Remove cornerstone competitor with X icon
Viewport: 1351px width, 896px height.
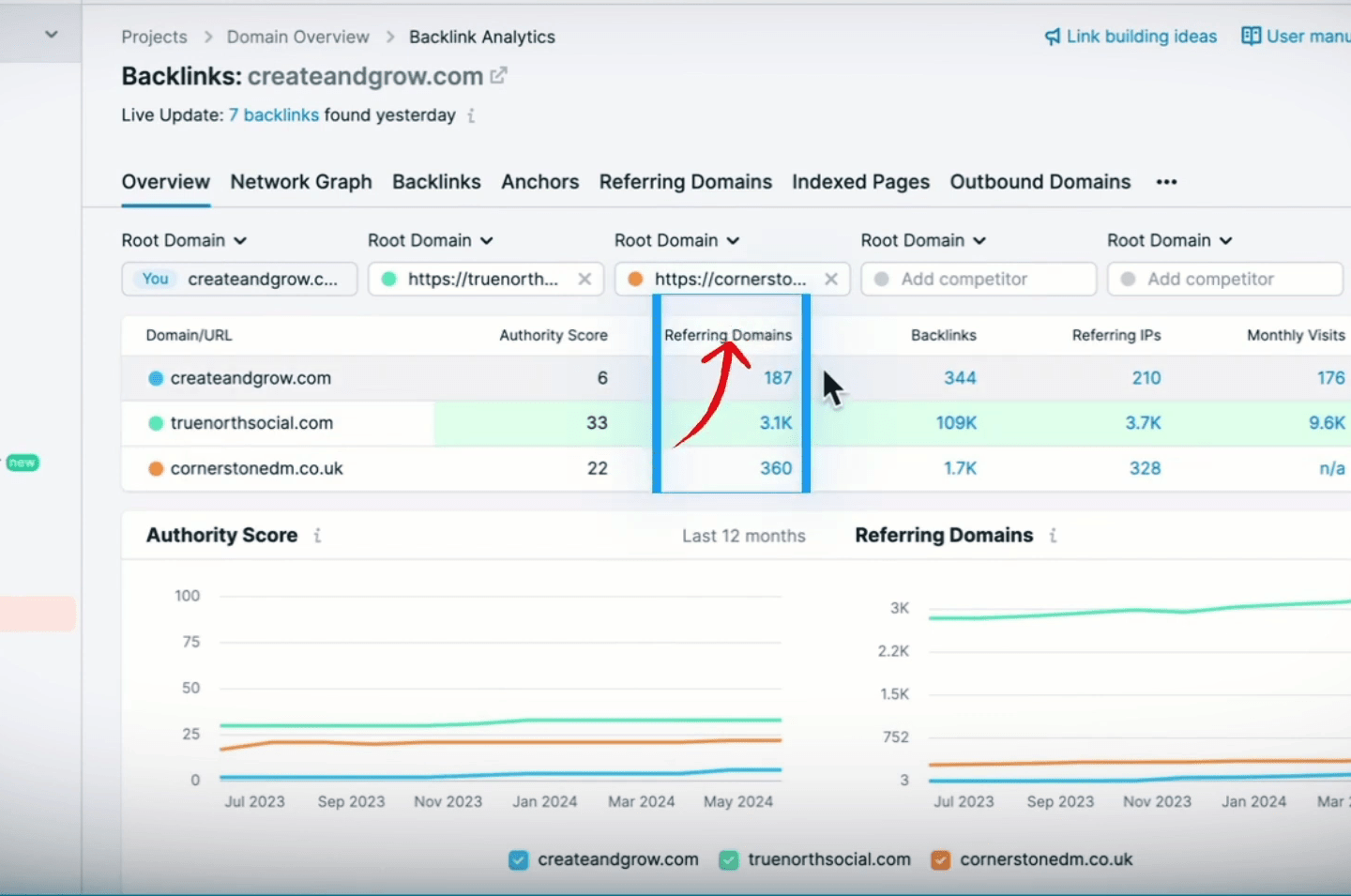pos(831,279)
